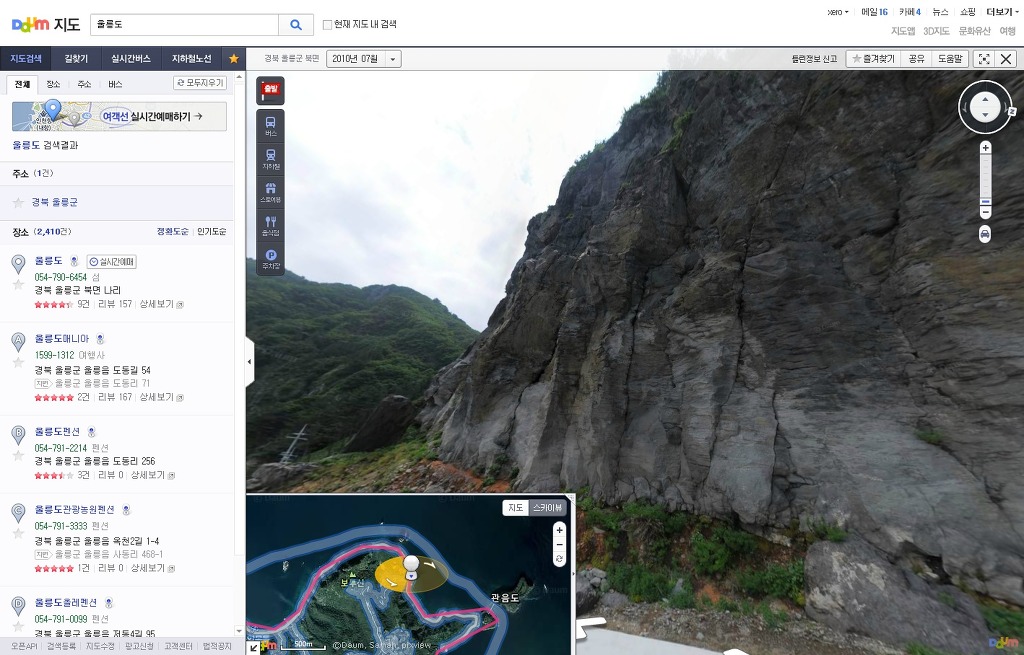This screenshot has height=655, width=1024.
Task: Switch mini map to 스카이뷰
Action: (547, 507)
